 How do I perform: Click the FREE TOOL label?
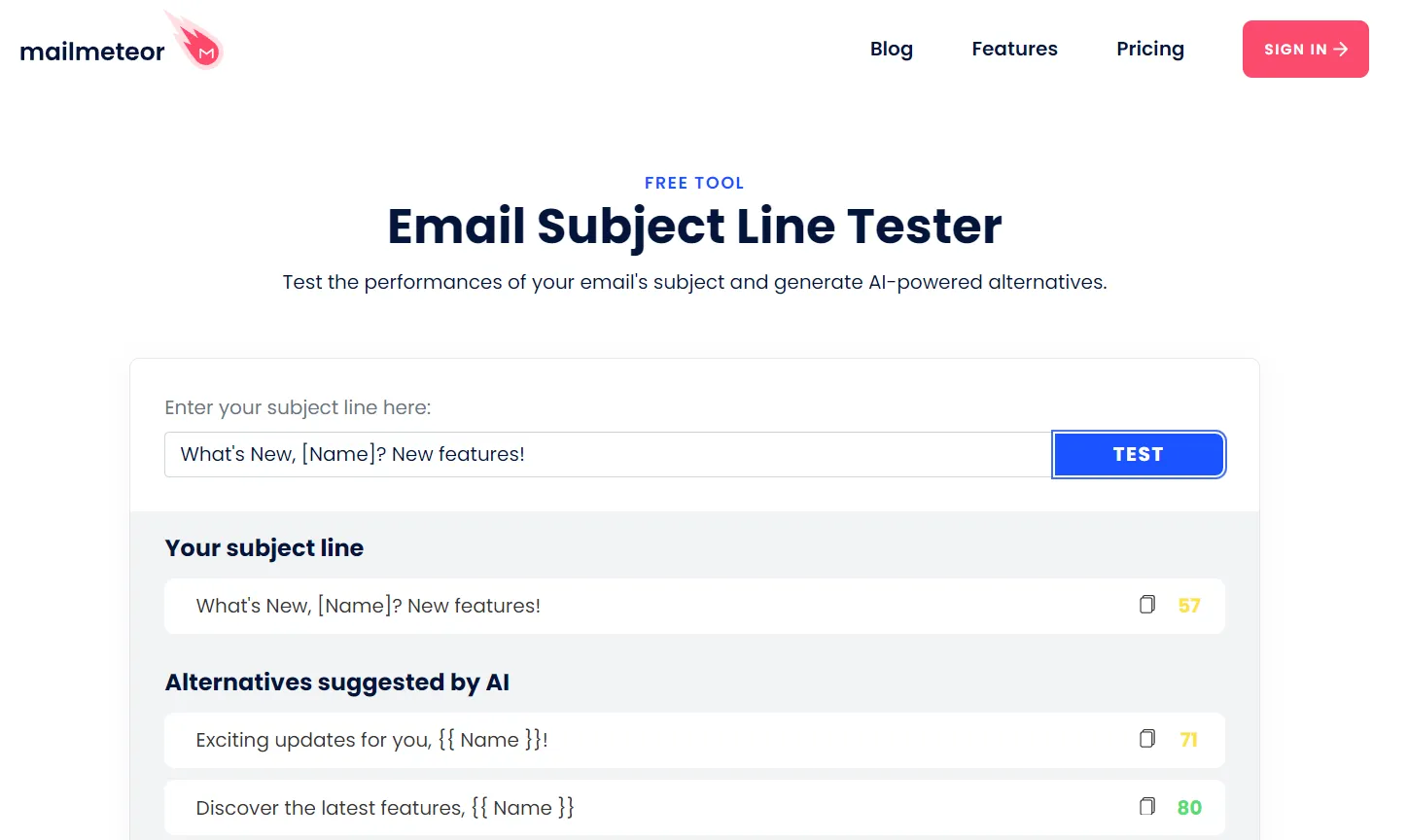pyautogui.click(x=694, y=183)
